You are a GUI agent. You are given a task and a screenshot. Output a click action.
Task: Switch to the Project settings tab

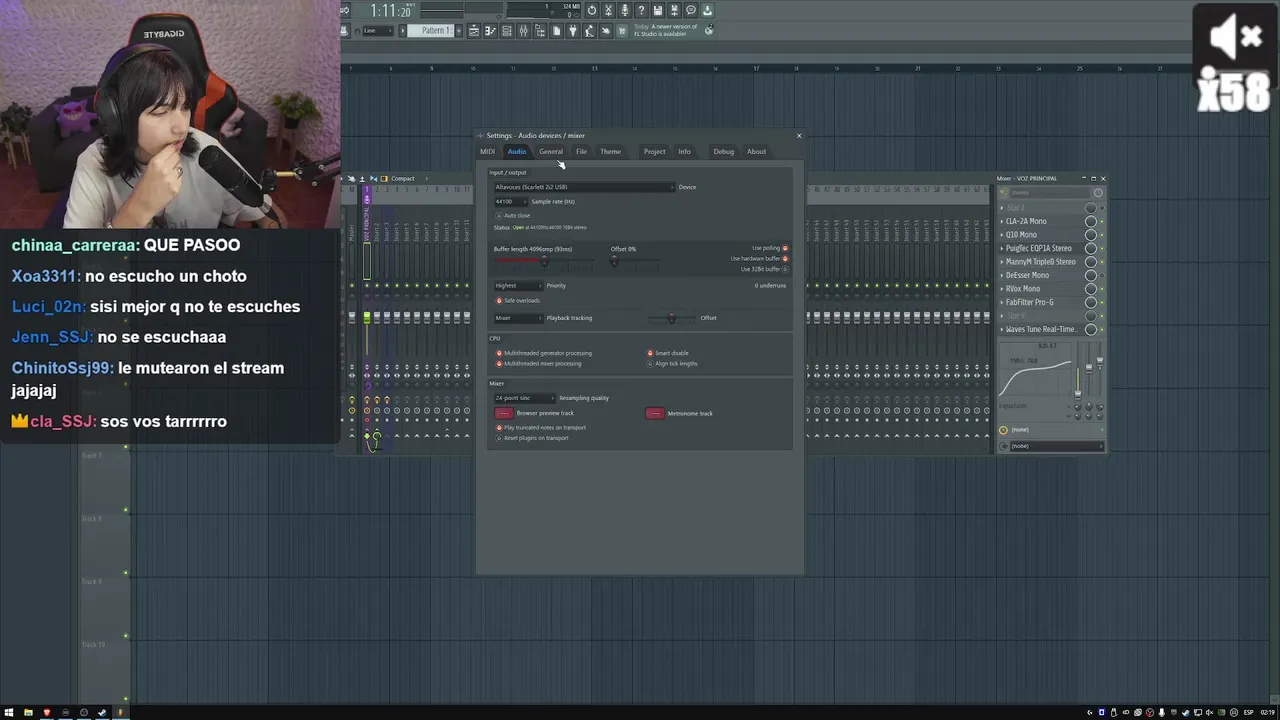[654, 152]
